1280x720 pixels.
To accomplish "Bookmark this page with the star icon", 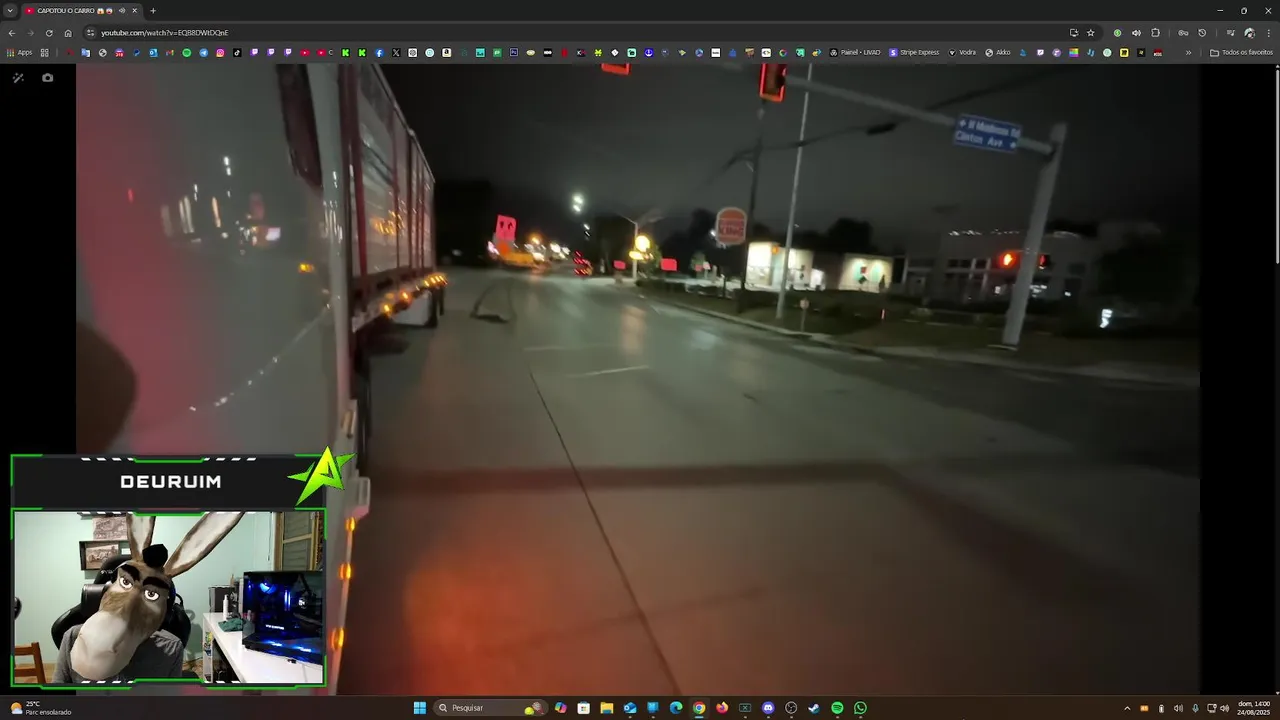I will pyautogui.click(x=1091, y=33).
